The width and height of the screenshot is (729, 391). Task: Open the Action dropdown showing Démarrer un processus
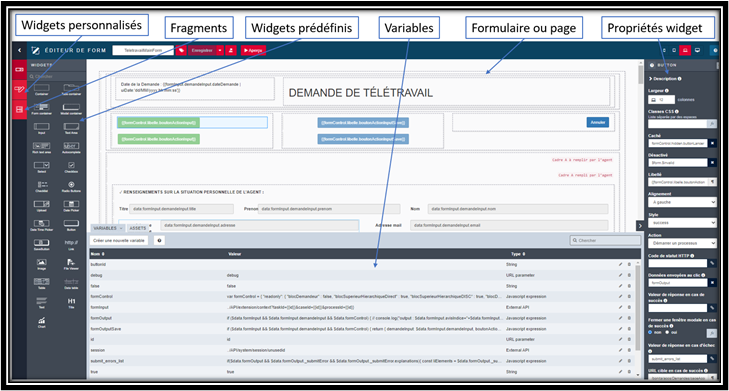[x=683, y=243]
